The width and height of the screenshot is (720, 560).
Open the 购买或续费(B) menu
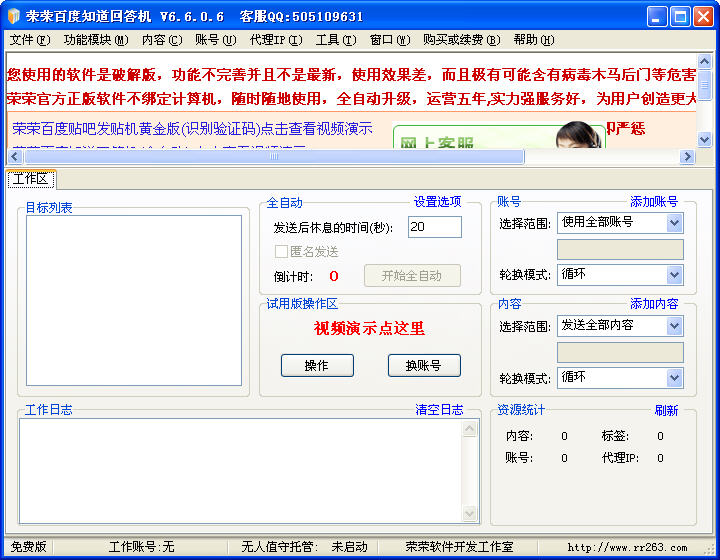click(461, 40)
